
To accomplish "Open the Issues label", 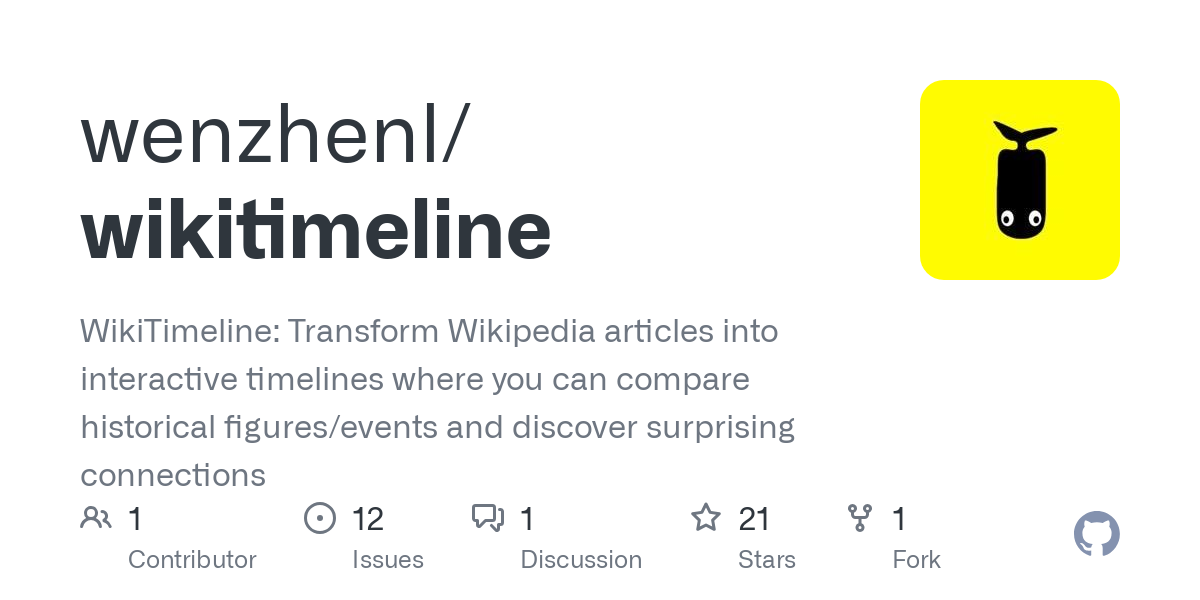I will 388,560.
